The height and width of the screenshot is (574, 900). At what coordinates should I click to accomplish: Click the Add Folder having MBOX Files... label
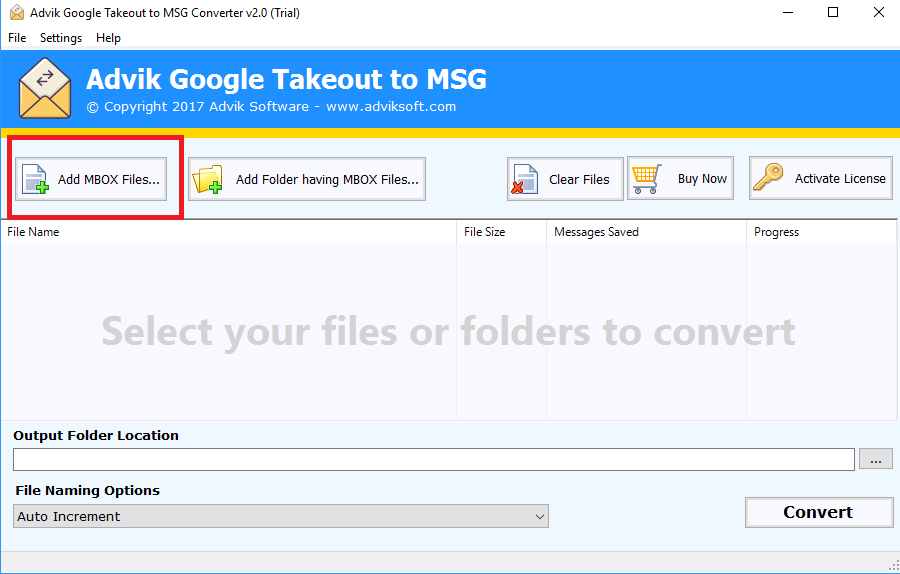tap(327, 180)
